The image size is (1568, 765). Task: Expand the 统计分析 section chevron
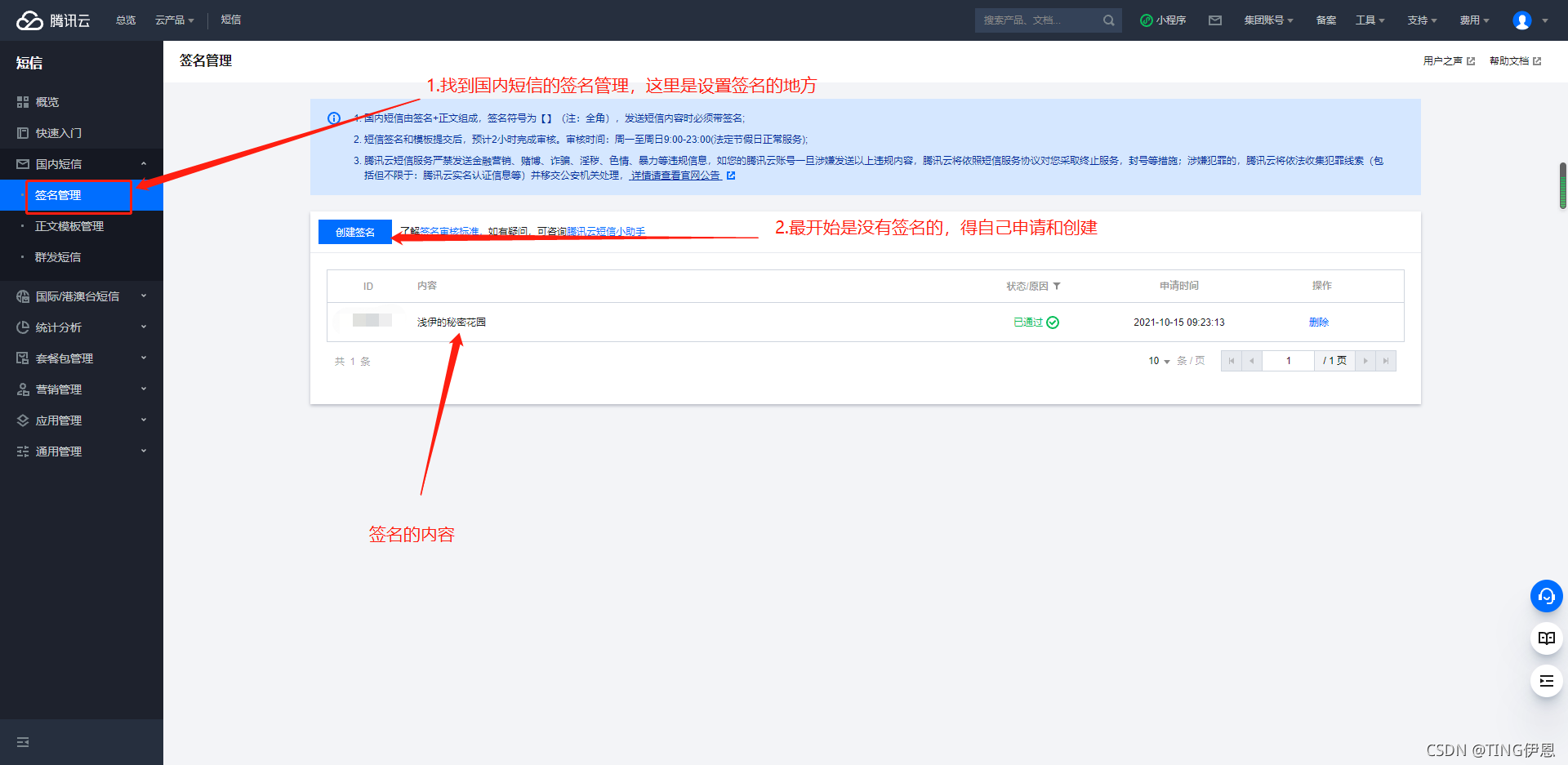point(144,327)
